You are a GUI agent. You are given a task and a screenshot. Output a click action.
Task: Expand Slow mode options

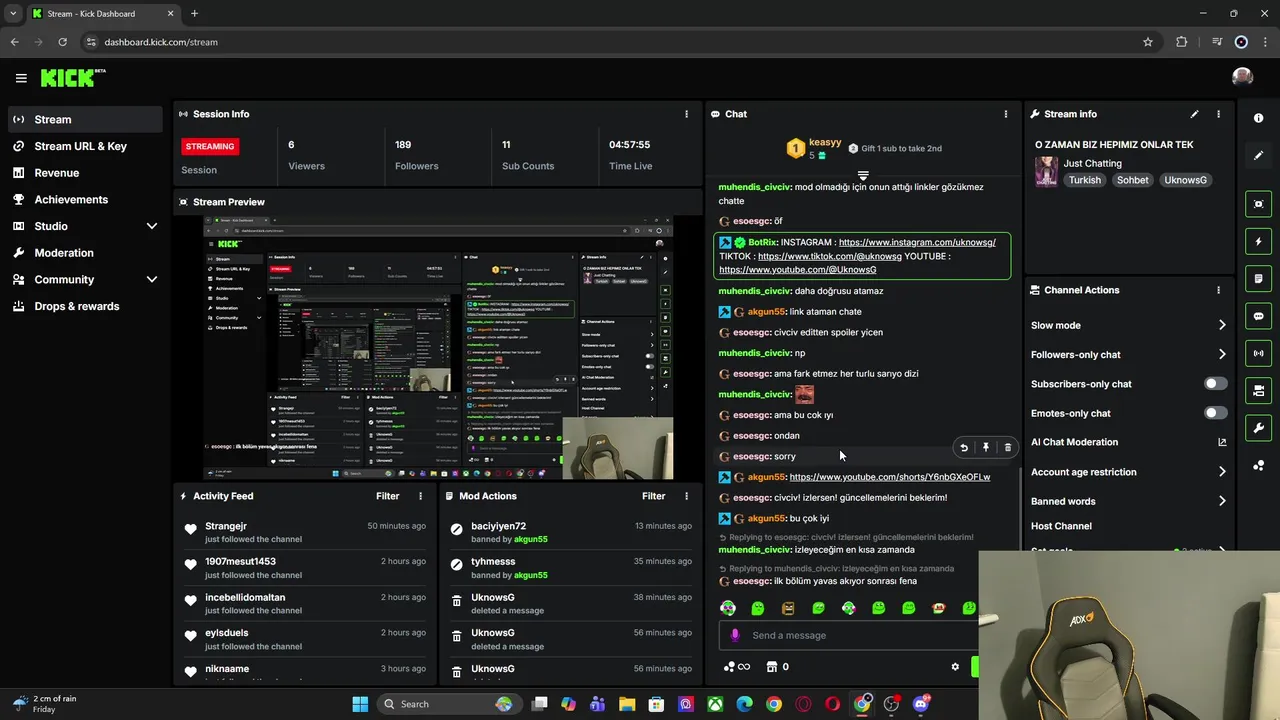pyautogui.click(x=1221, y=325)
